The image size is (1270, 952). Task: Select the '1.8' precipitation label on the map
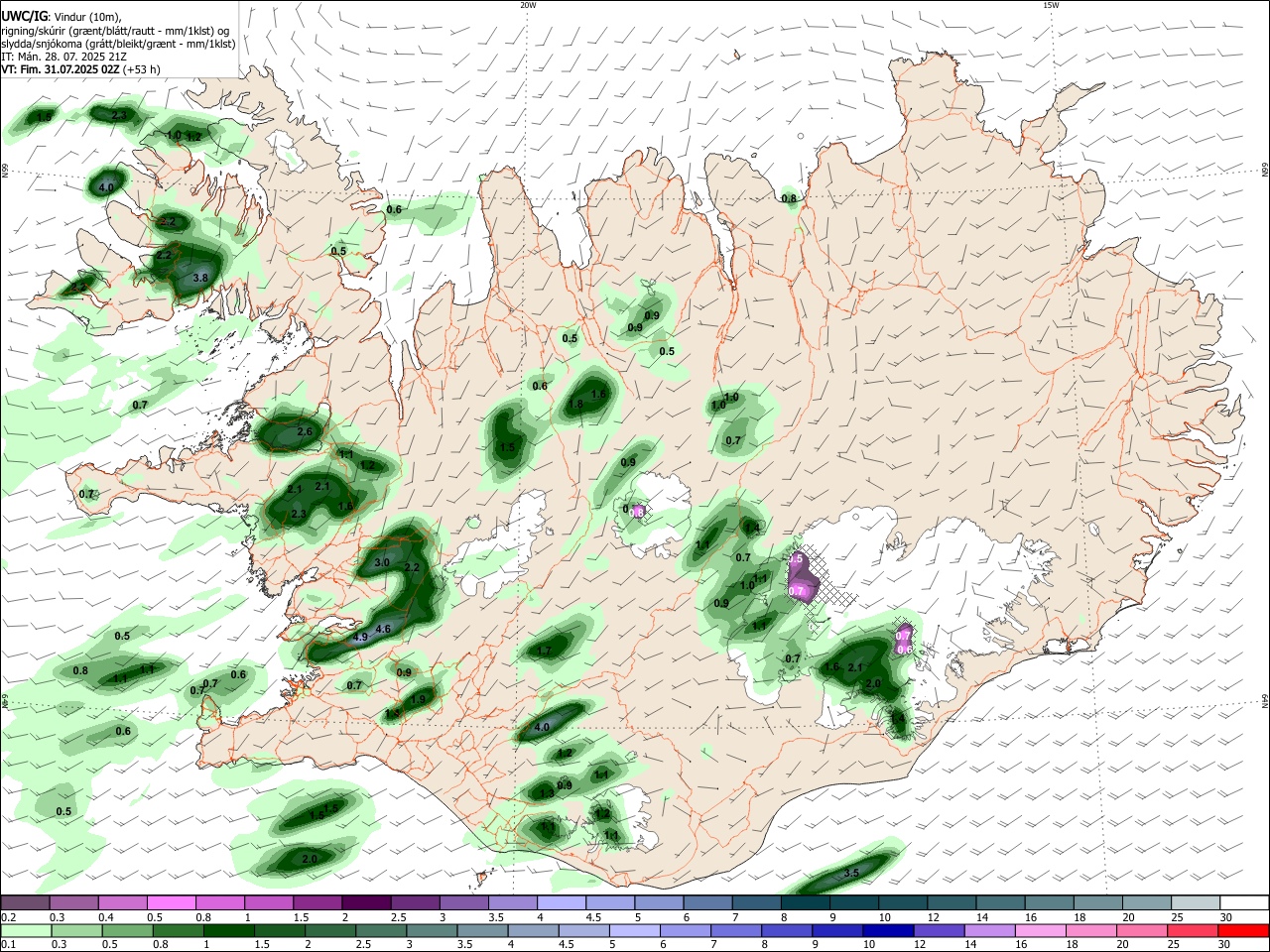(x=575, y=404)
